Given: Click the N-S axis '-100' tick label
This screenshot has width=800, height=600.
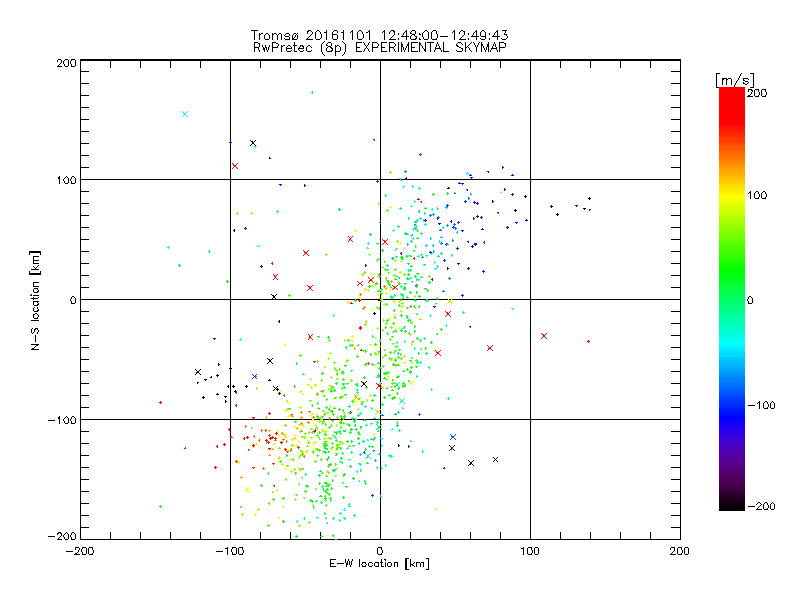Looking at the screenshot, I should point(62,420).
